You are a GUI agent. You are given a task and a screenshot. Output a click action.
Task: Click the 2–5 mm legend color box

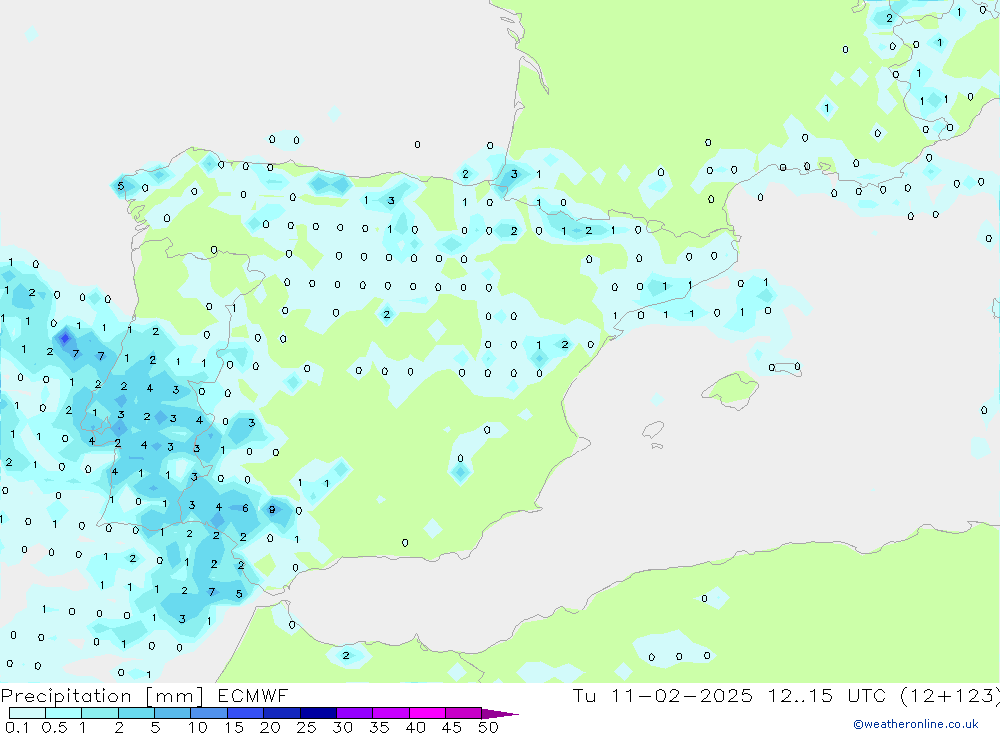pos(136,713)
